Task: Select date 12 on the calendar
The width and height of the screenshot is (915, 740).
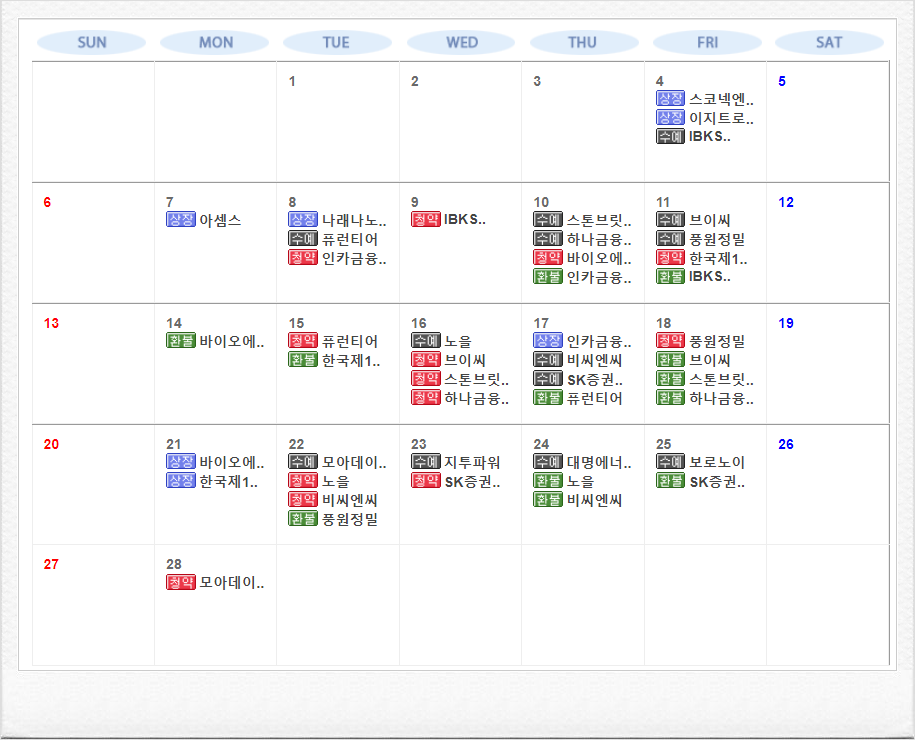Action: tap(785, 203)
